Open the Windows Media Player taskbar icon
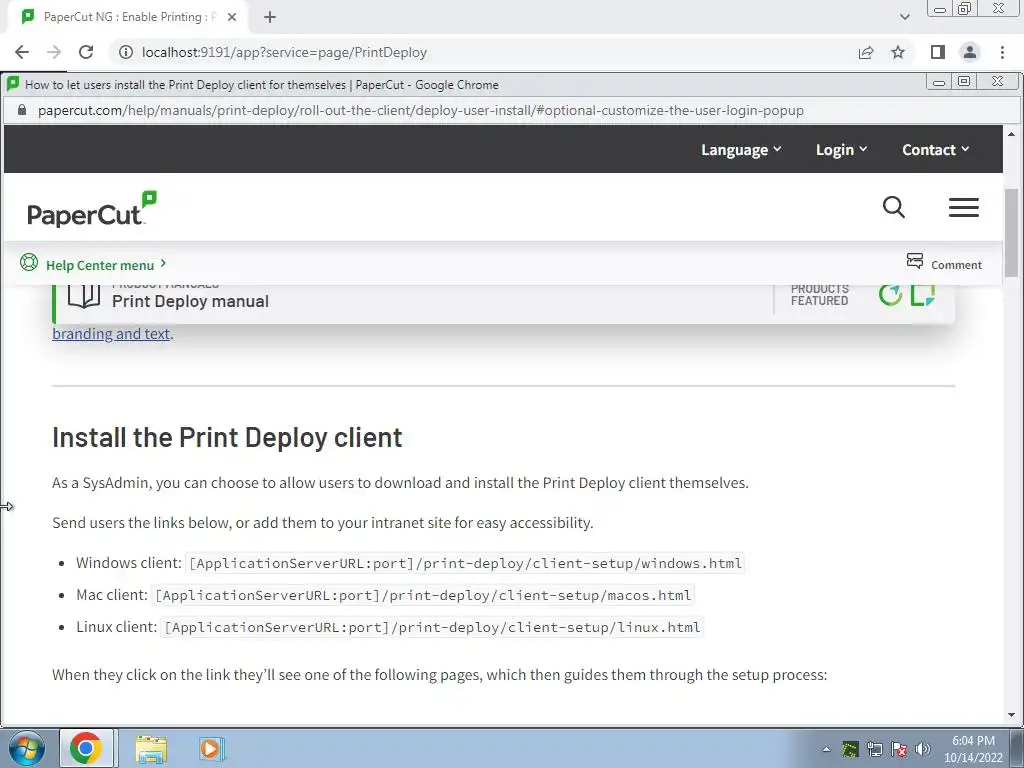The height and width of the screenshot is (768, 1024). point(212,748)
